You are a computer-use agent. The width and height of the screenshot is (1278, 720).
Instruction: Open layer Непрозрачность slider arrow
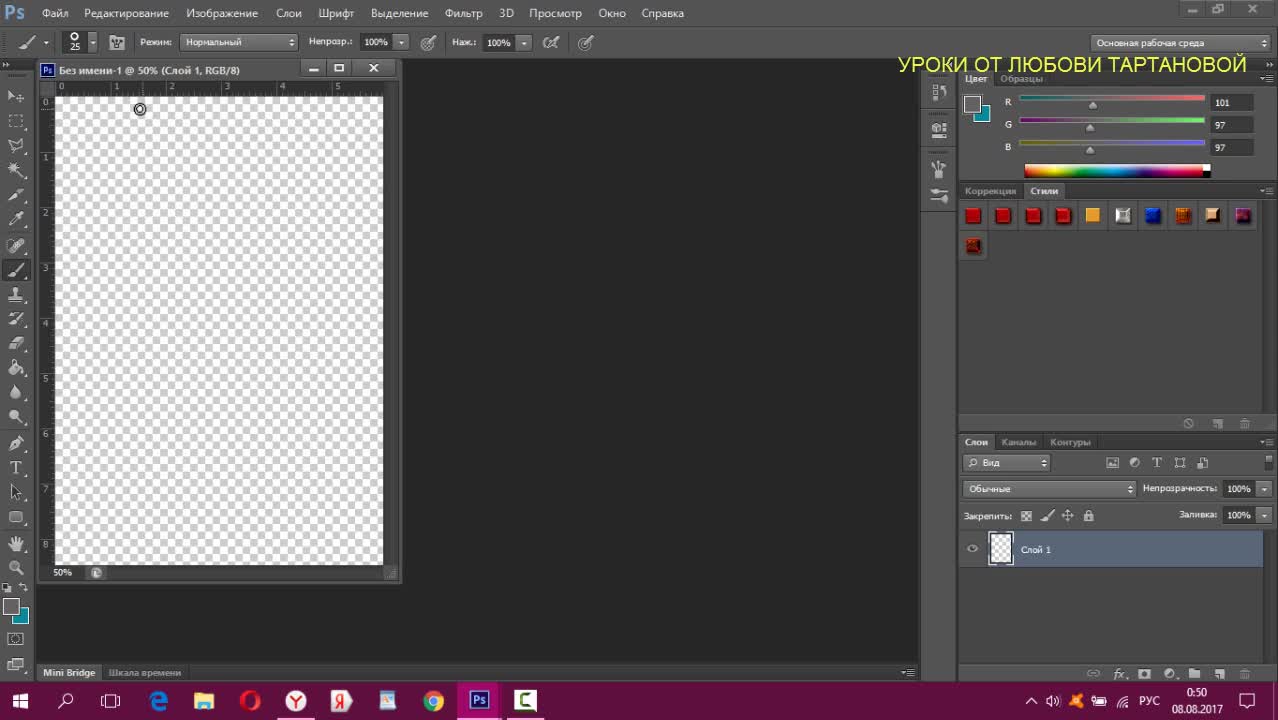click(1264, 489)
